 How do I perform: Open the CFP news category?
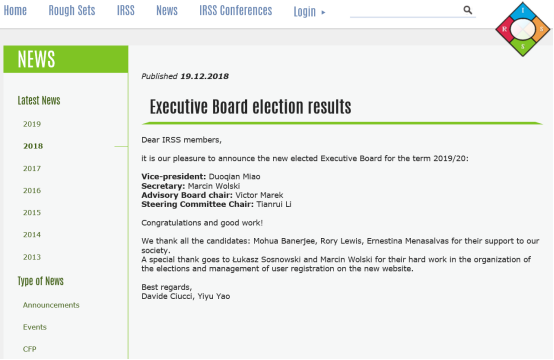29,349
